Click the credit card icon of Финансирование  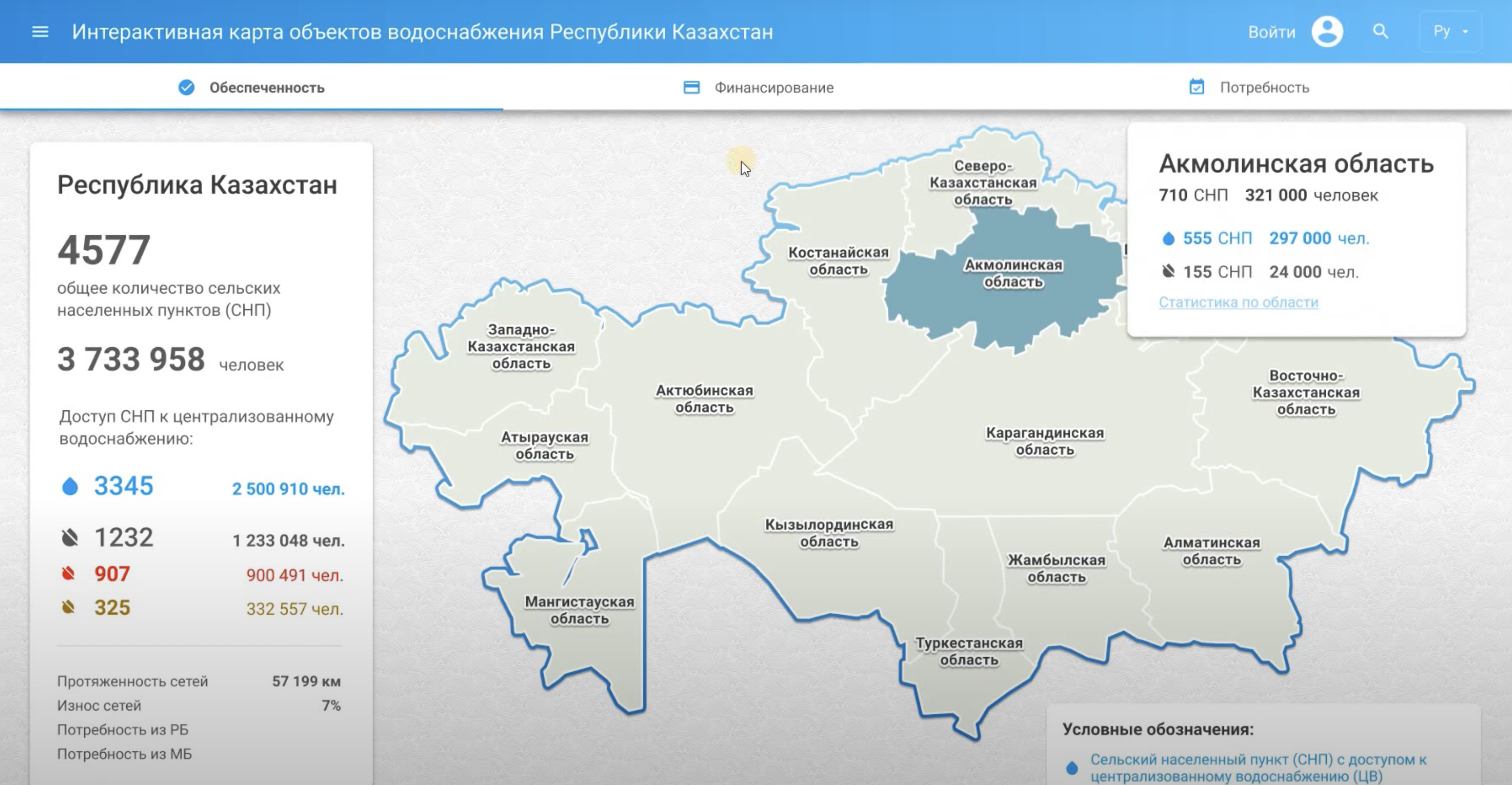click(x=691, y=87)
